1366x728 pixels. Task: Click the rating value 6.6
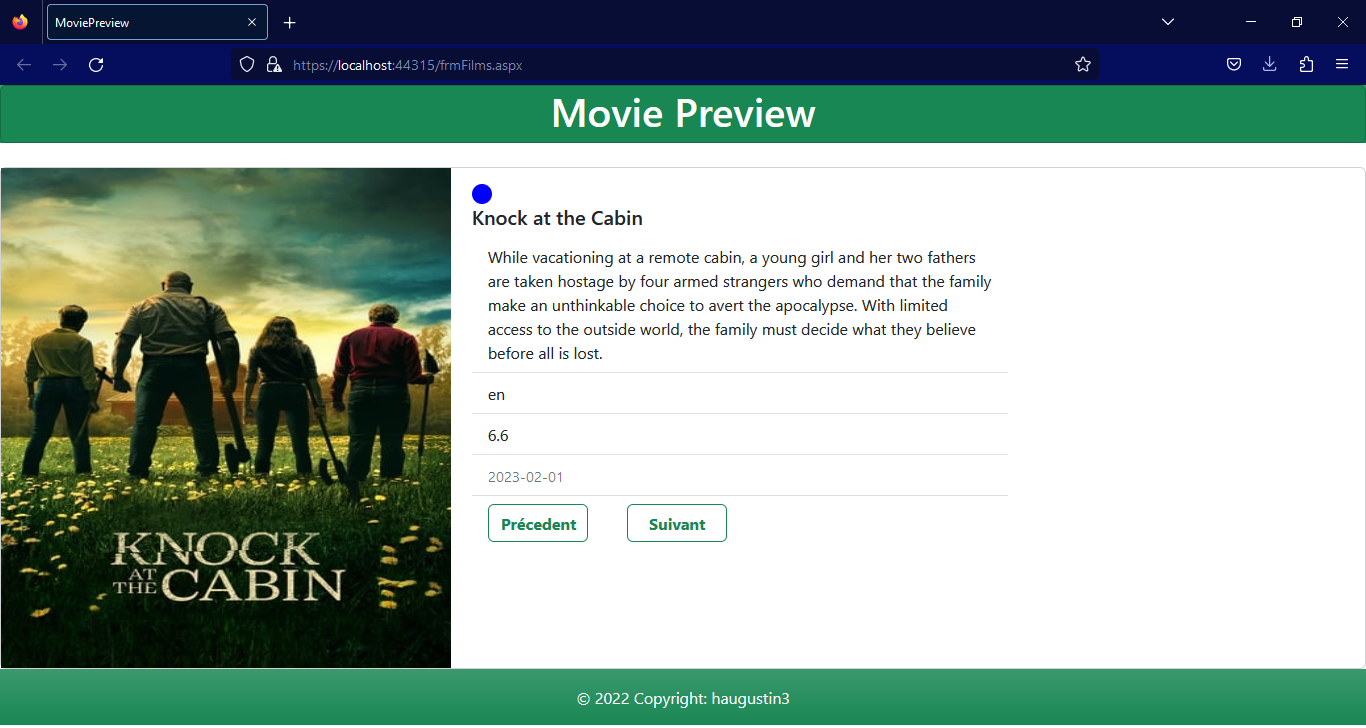point(498,436)
